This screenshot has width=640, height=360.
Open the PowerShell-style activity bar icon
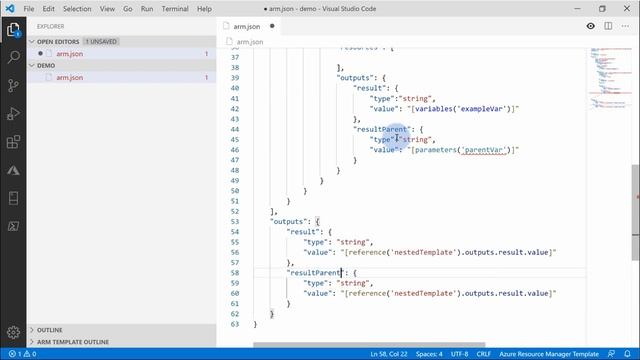(x=13, y=226)
